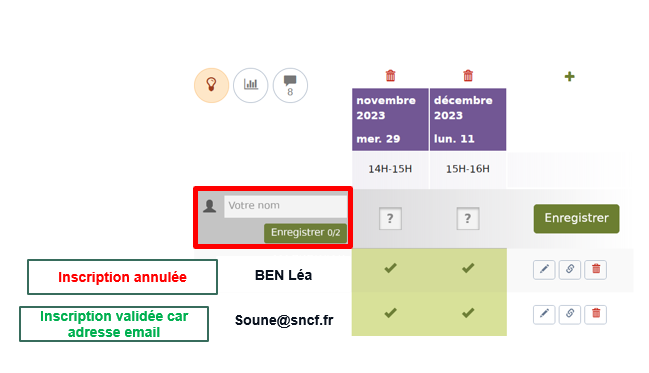
Task: Click the large Enregistrer button
Action: pyautogui.click(x=577, y=219)
